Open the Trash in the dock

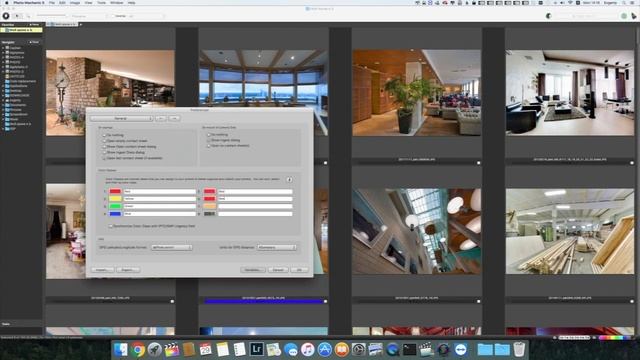[519, 350]
